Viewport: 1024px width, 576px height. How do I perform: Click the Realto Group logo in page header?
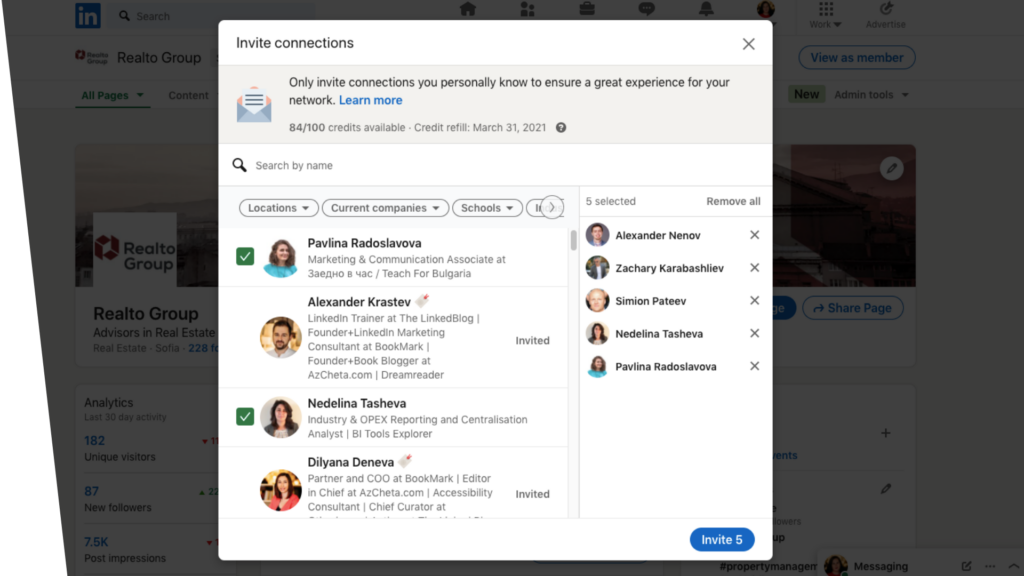point(91,57)
